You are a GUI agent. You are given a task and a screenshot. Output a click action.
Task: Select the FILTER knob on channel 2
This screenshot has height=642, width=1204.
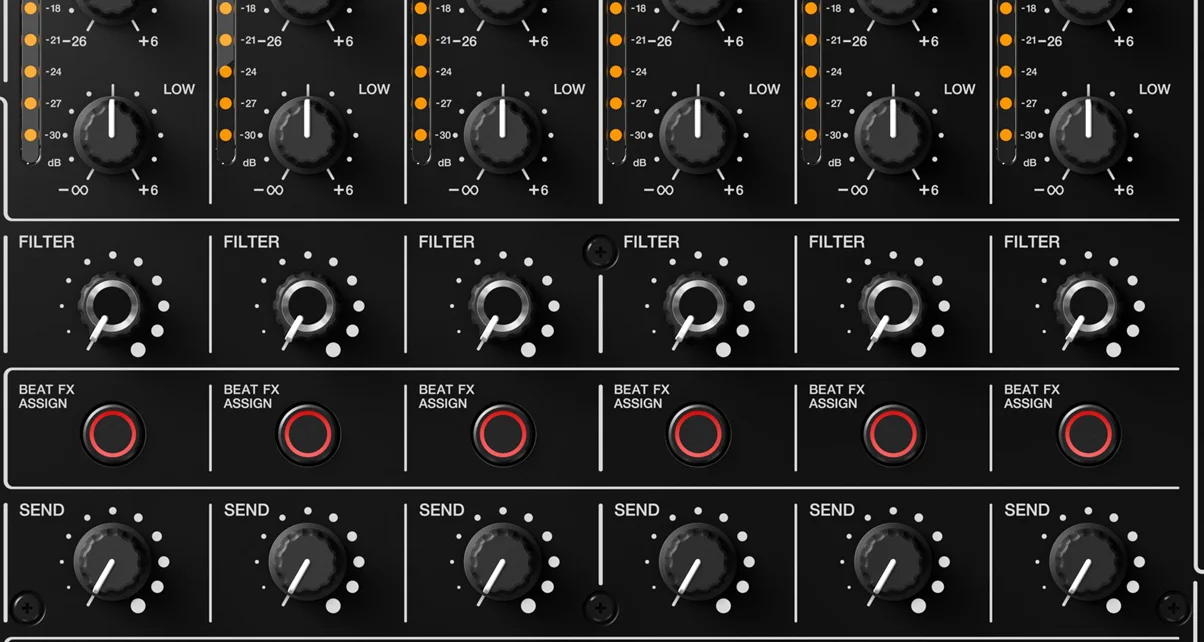[305, 304]
